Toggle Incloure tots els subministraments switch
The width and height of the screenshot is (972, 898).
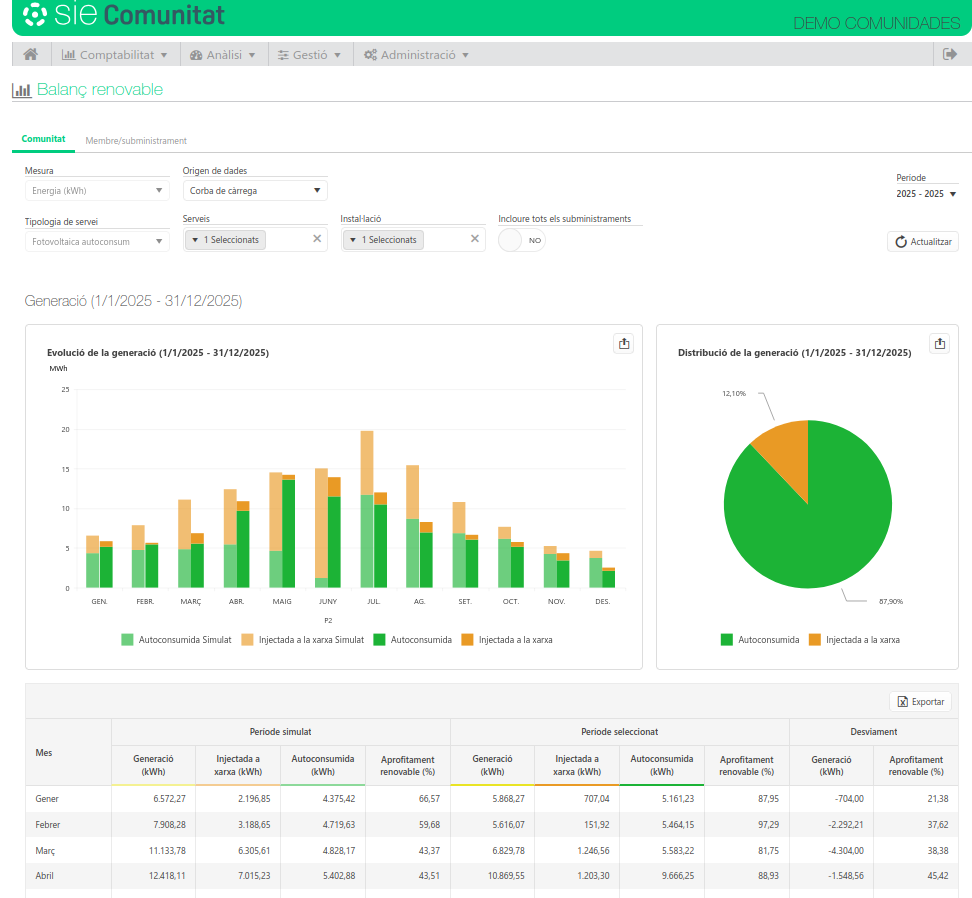pos(521,240)
